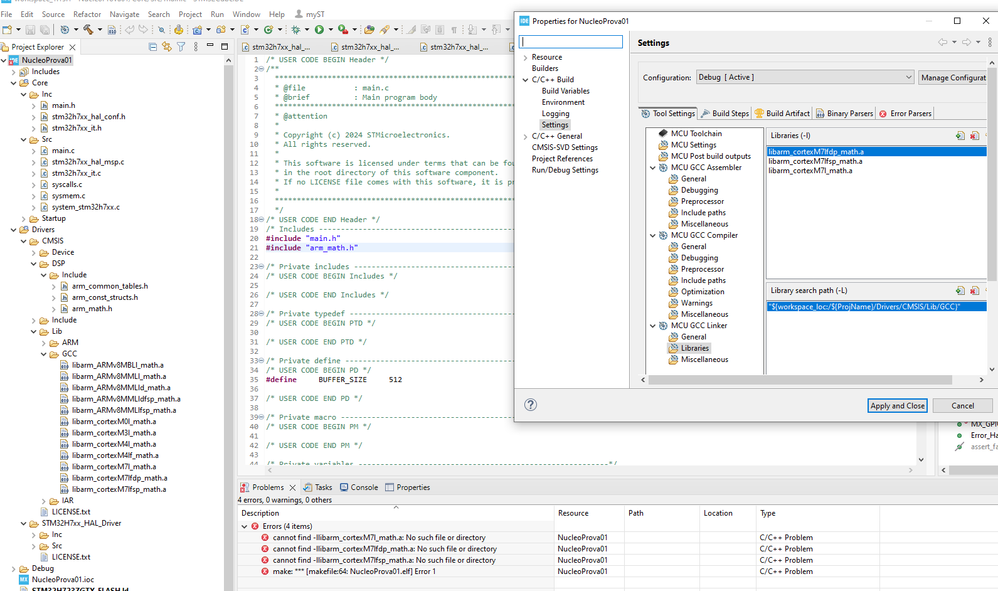Click Apply and Close button

click(897, 406)
